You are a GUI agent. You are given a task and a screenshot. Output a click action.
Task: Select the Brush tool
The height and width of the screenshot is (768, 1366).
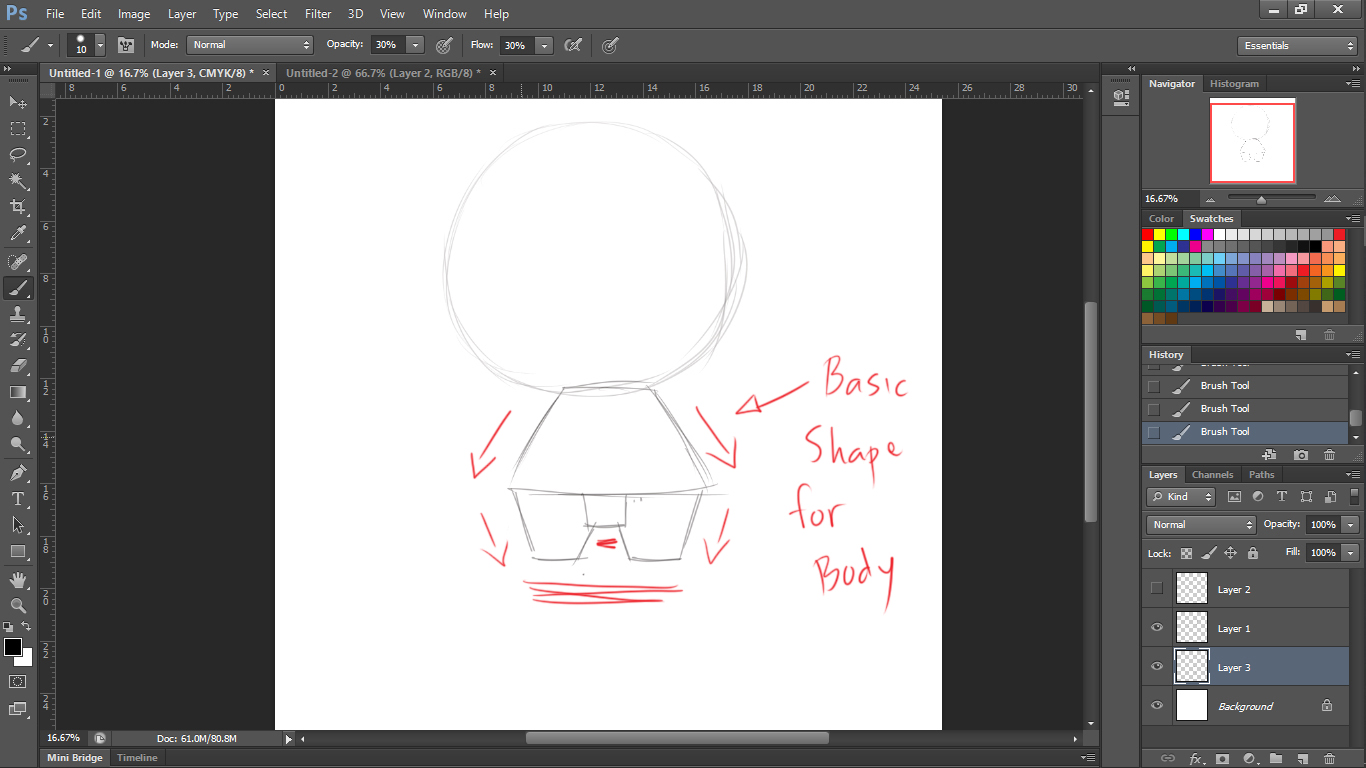17,287
